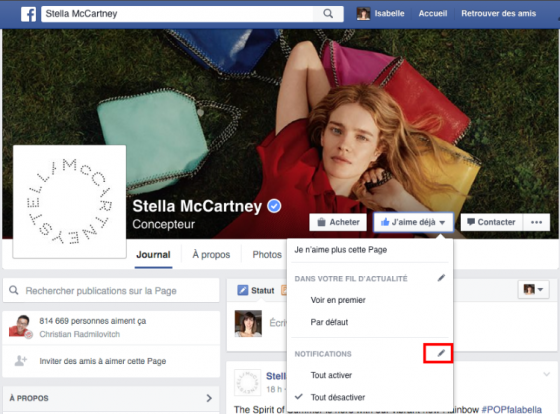Click the search magnifier button
Image resolution: width=560 pixels, height=414 pixels.
pos(328,14)
